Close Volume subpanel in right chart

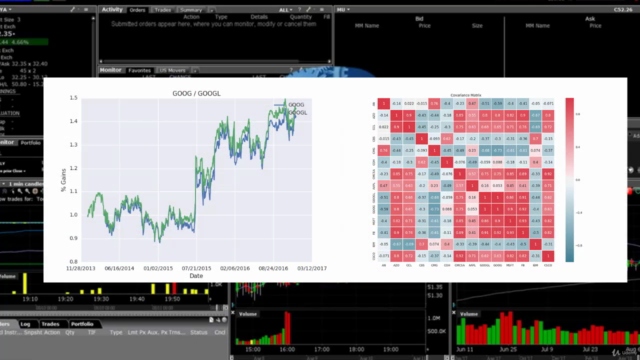454,313
